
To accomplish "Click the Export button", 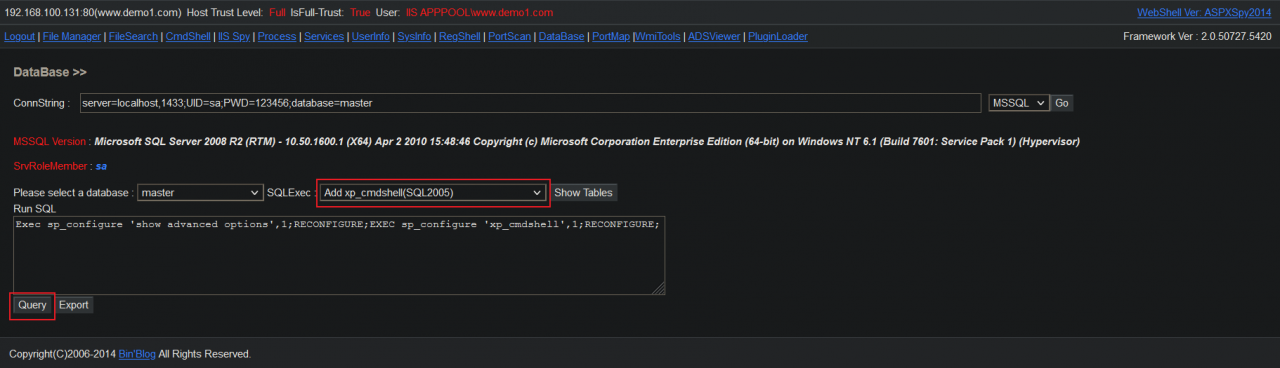I will point(74,305).
